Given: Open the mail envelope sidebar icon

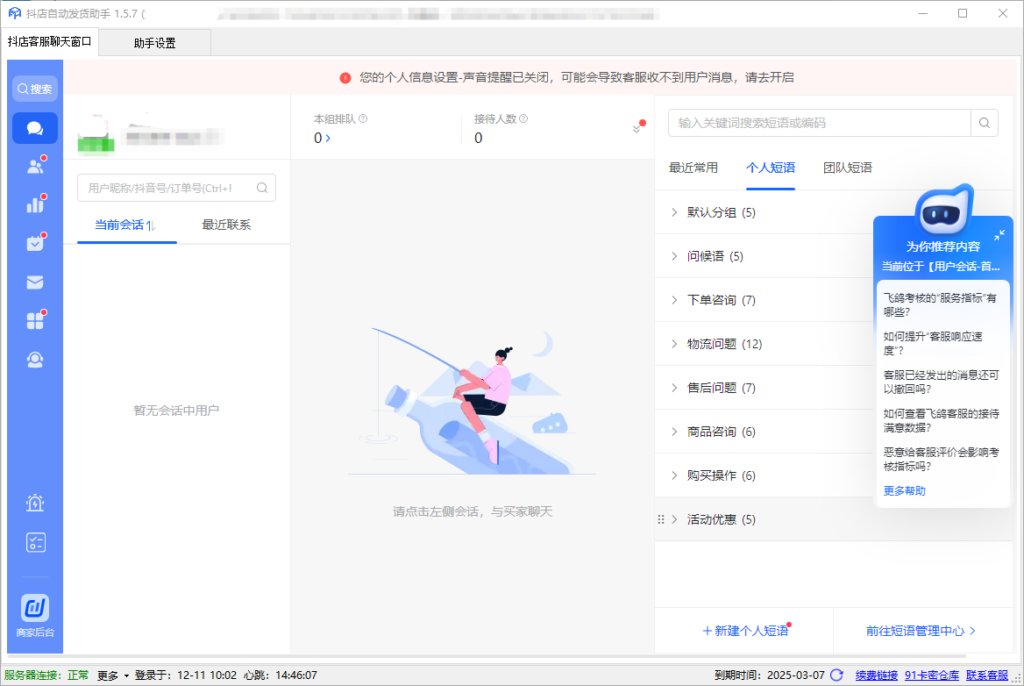Looking at the screenshot, I should pos(35,282).
